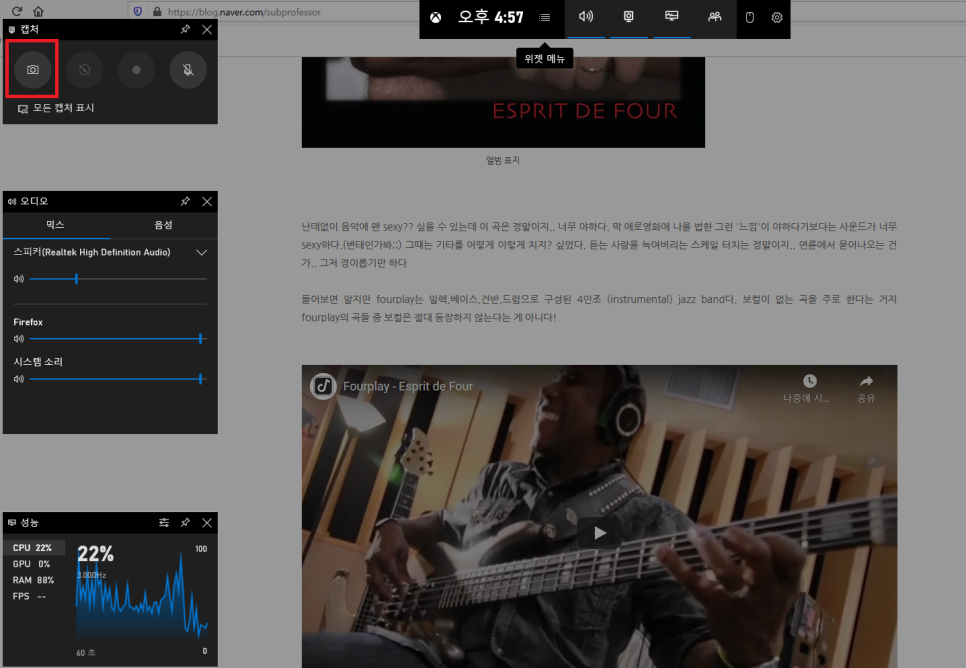
Task: Select the FPS metric
Action: click(x=32, y=596)
